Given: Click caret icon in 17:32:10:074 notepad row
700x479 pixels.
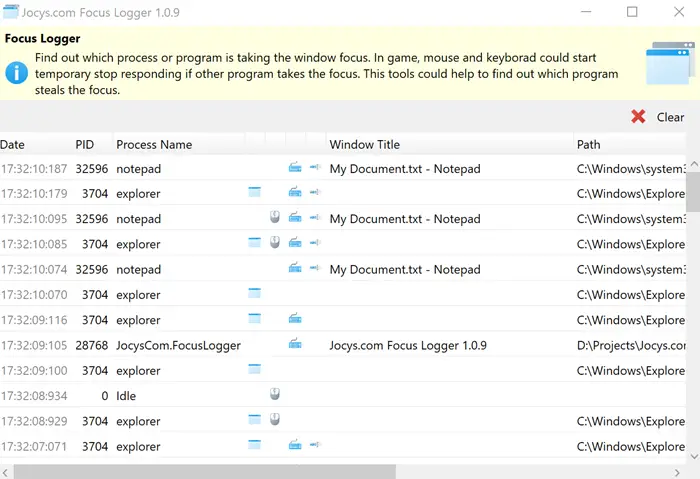Looking at the screenshot, I should 315,268.
